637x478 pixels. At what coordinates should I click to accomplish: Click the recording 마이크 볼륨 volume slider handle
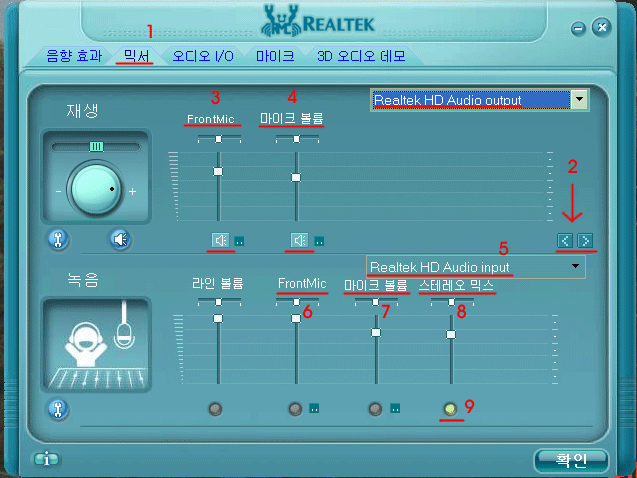(376, 333)
